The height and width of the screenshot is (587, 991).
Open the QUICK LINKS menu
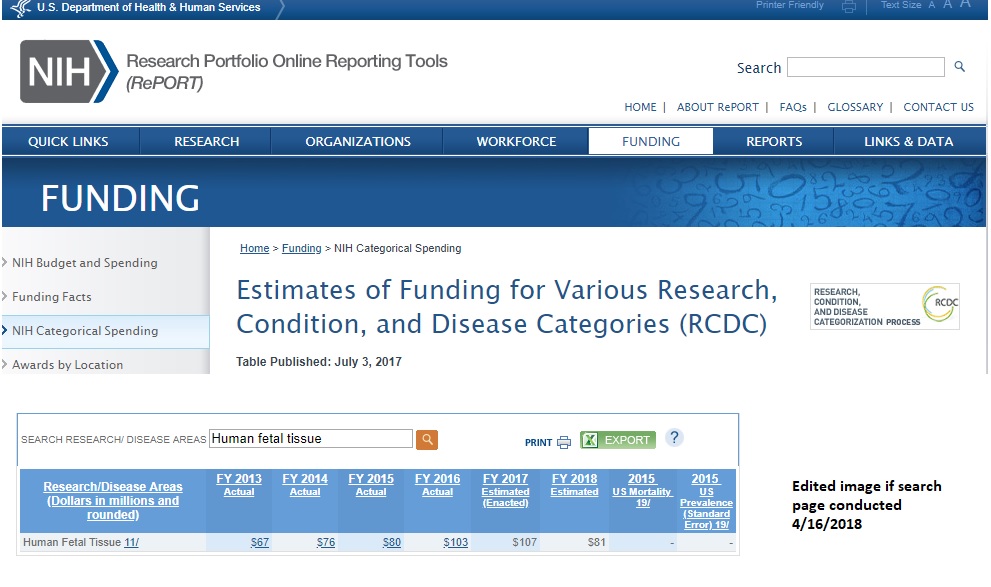(68, 142)
